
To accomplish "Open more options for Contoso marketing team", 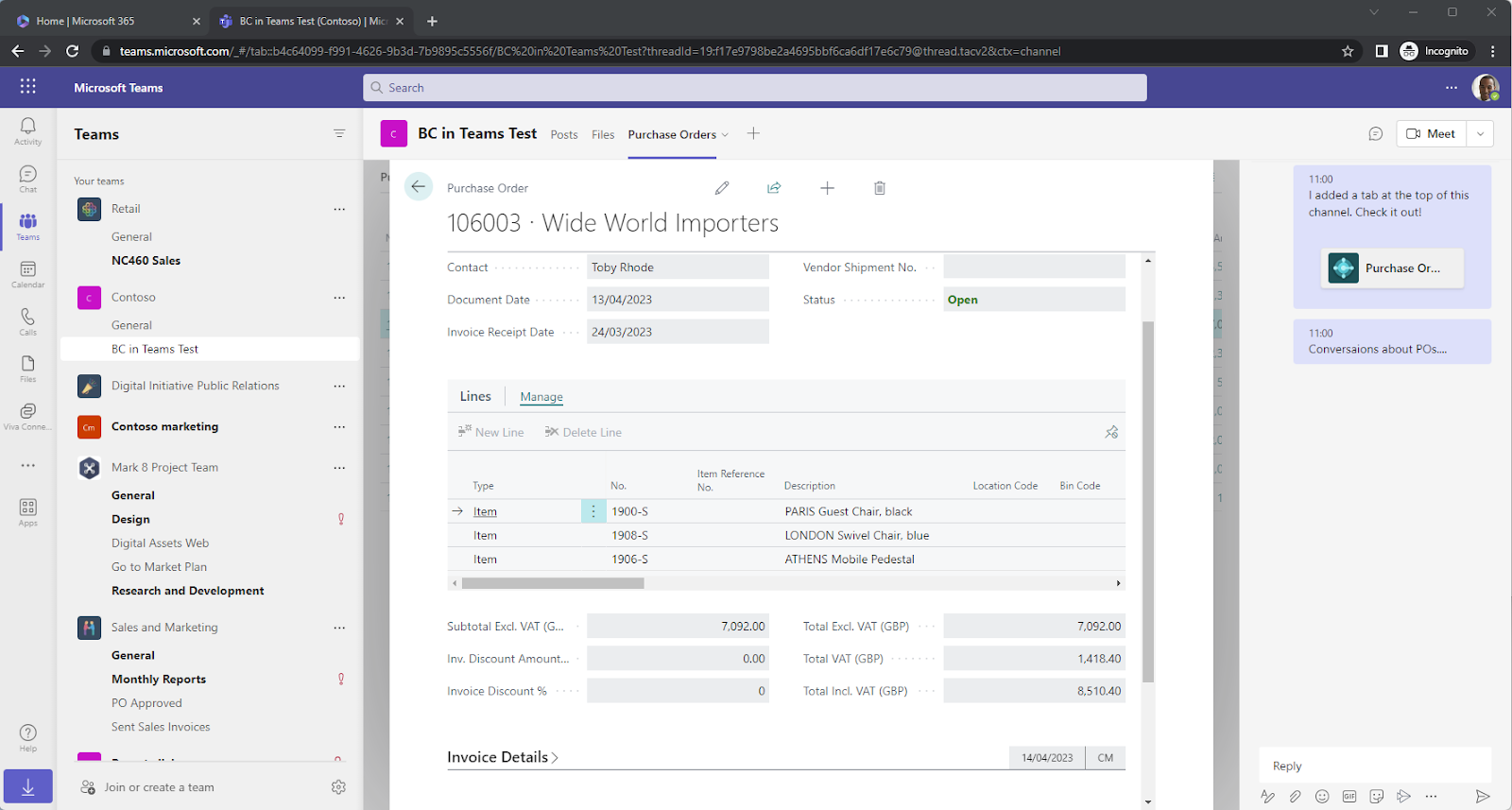I will (x=339, y=426).
